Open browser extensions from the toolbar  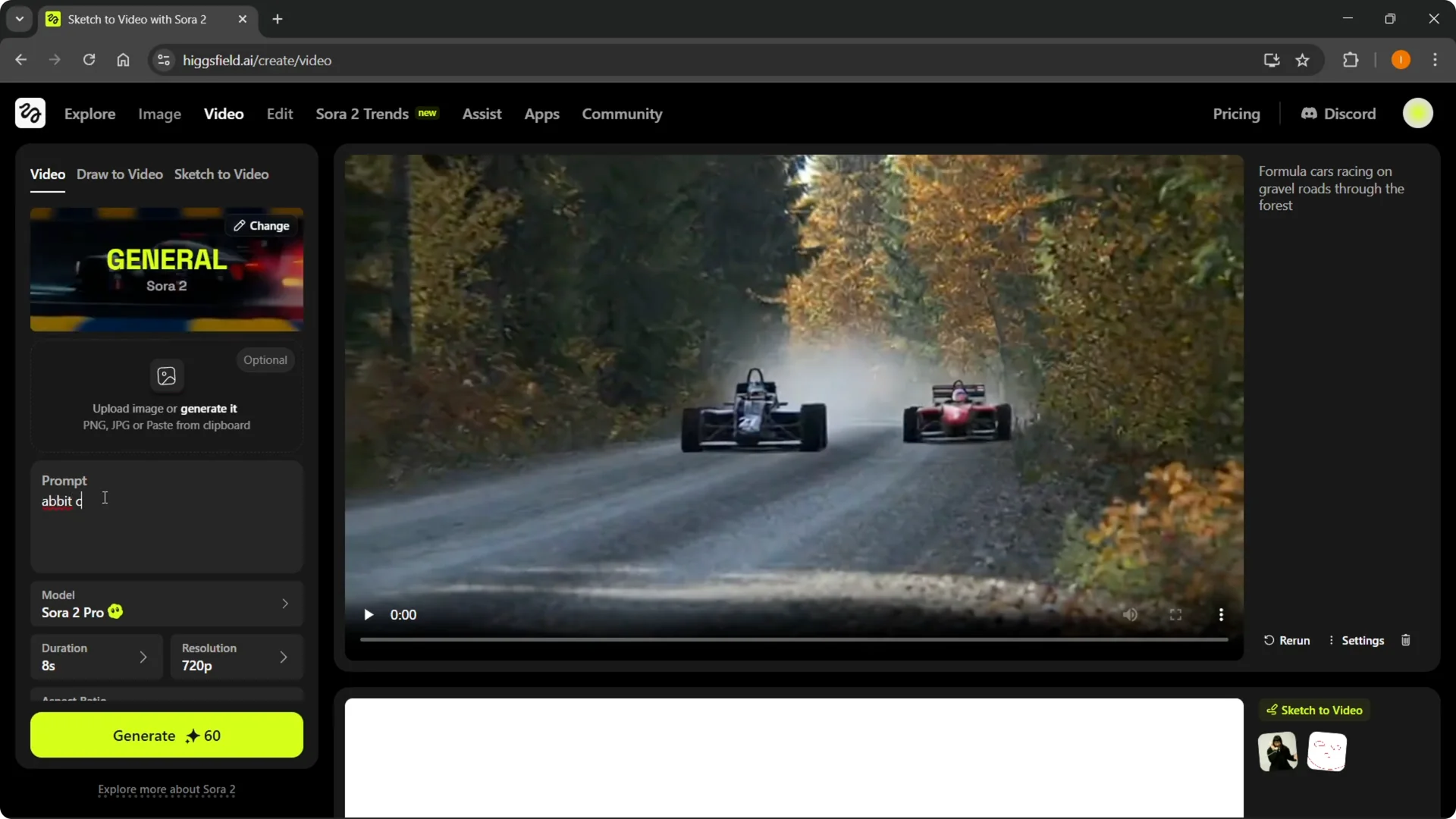1351,60
